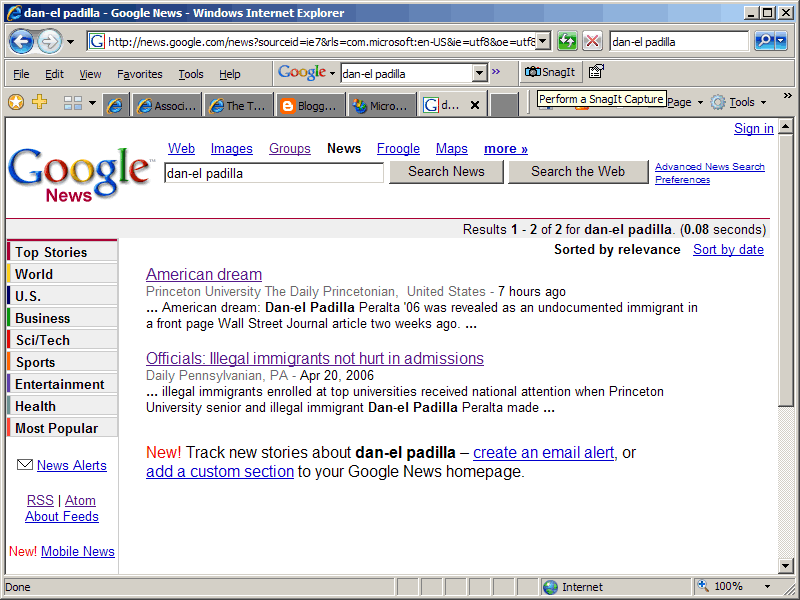Open the zoom level dropdown in status bar
This screenshot has width=800, height=600.
(767, 587)
